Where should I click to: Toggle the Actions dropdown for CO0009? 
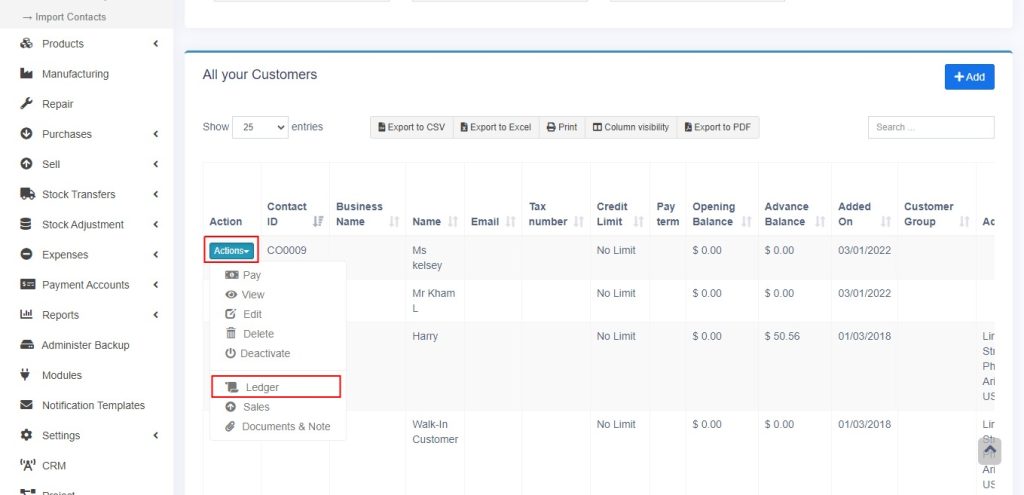pos(231,251)
